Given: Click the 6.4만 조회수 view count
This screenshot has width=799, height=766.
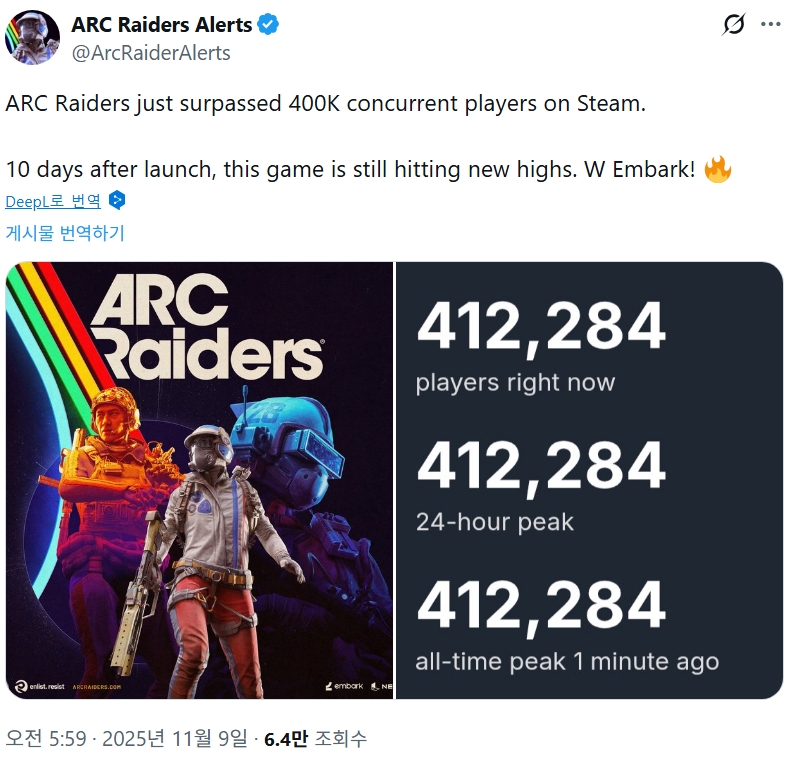Looking at the screenshot, I should [x=315, y=739].
